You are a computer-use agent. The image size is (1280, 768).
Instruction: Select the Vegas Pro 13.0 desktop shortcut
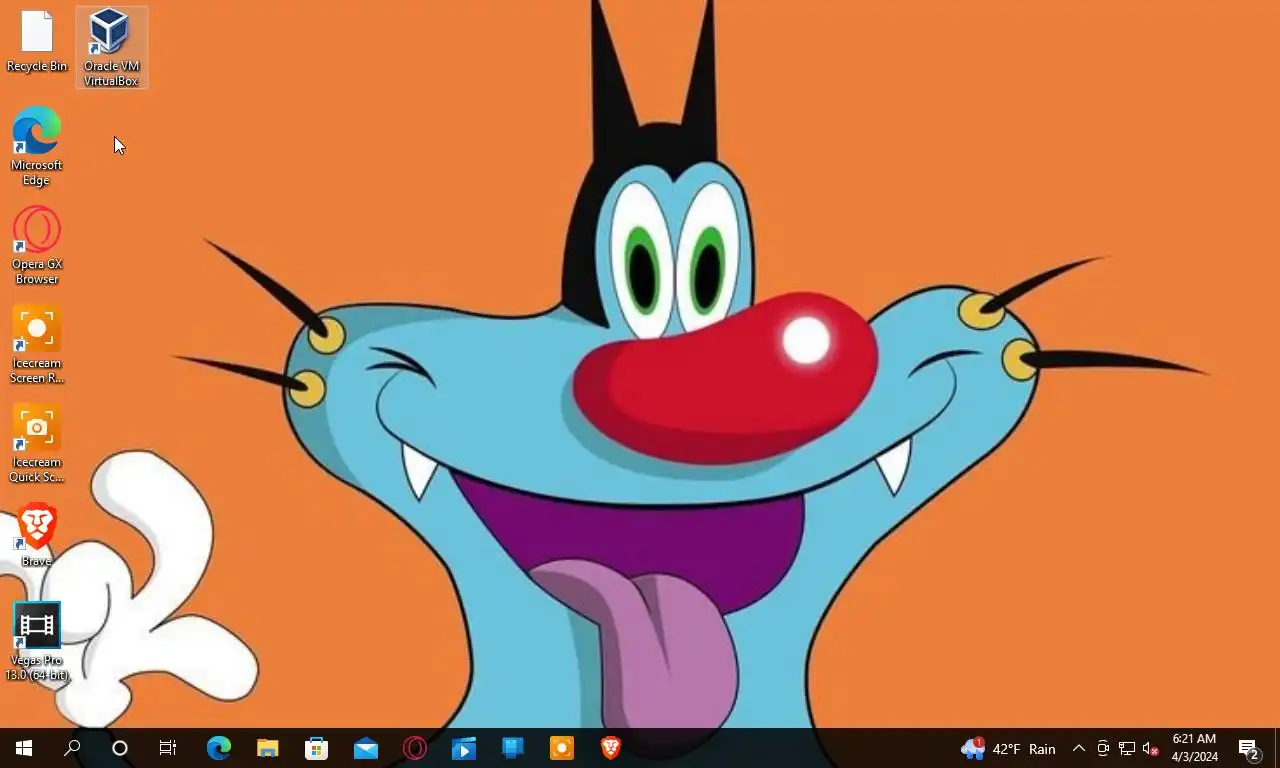pos(37,642)
